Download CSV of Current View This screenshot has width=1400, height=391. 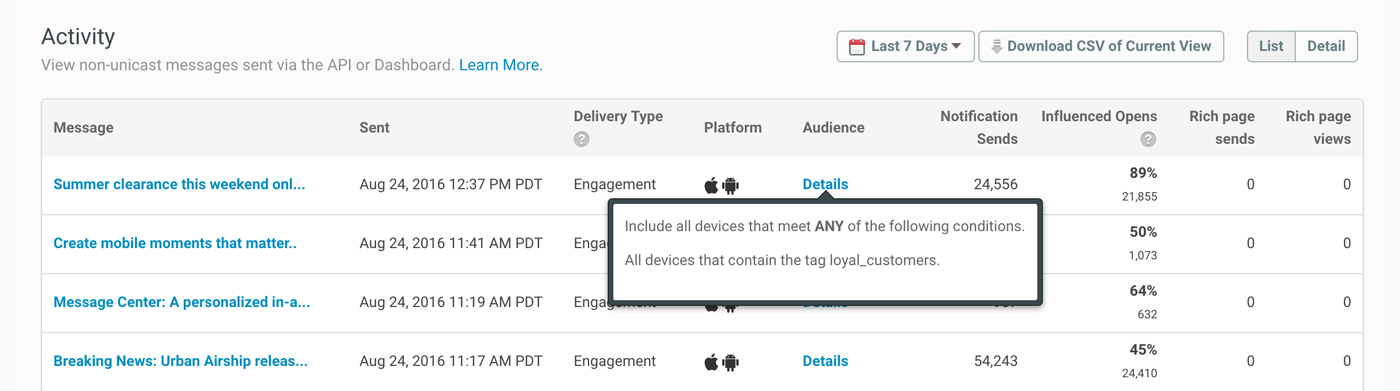(1101, 46)
